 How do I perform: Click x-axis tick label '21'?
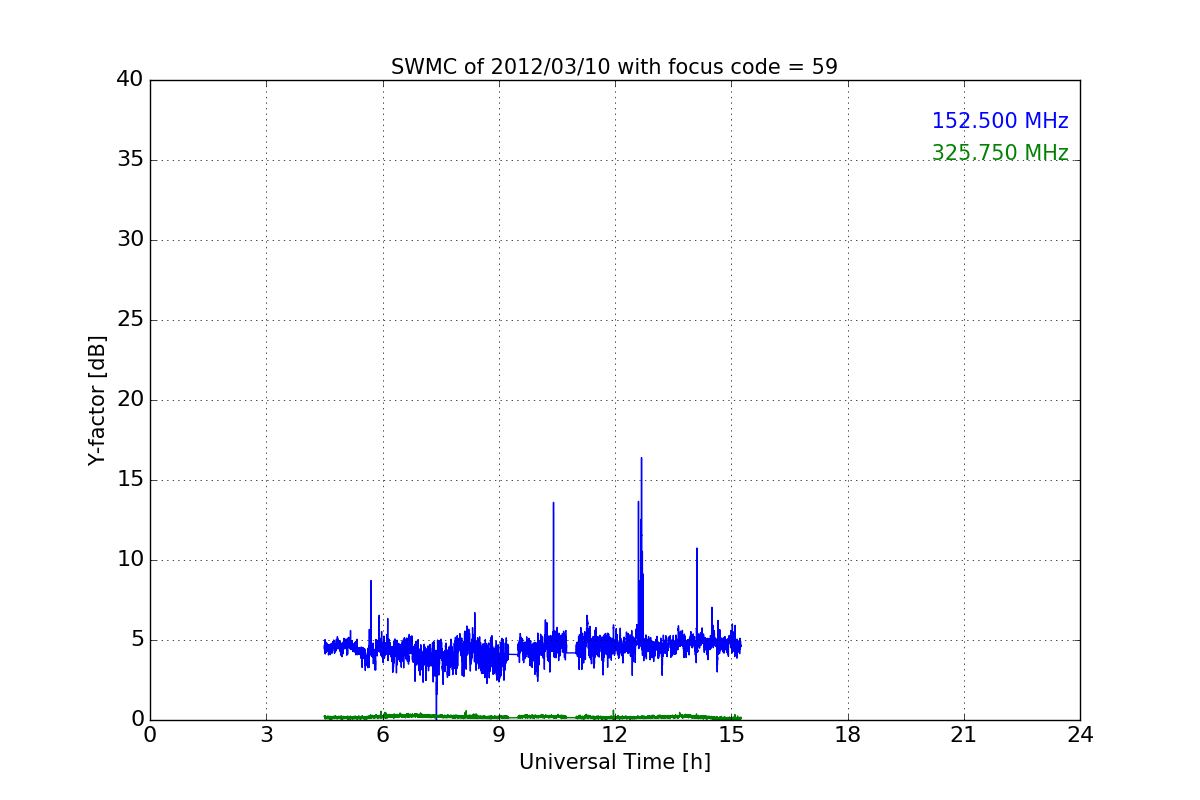[964, 735]
